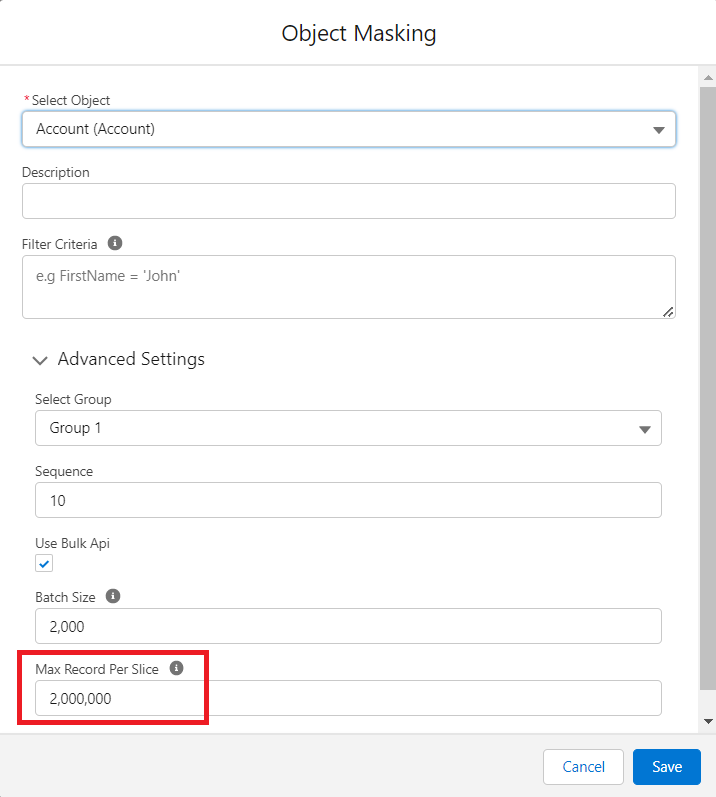Click the scrollbar down arrow
The image size is (716, 797).
point(708,721)
